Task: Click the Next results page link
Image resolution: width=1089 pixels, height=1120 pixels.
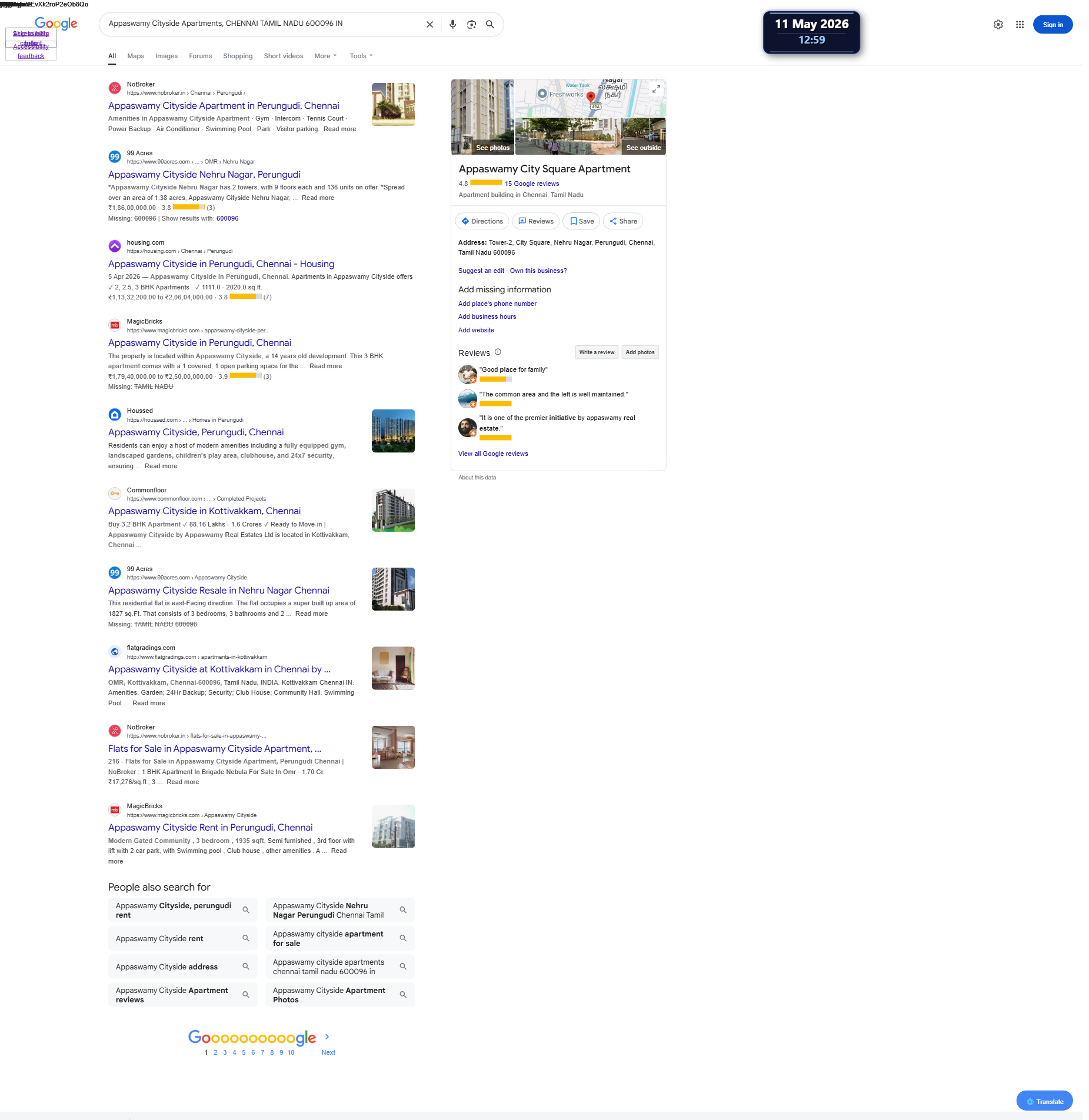Action: pyautogui.click(x=328, y=1053)
